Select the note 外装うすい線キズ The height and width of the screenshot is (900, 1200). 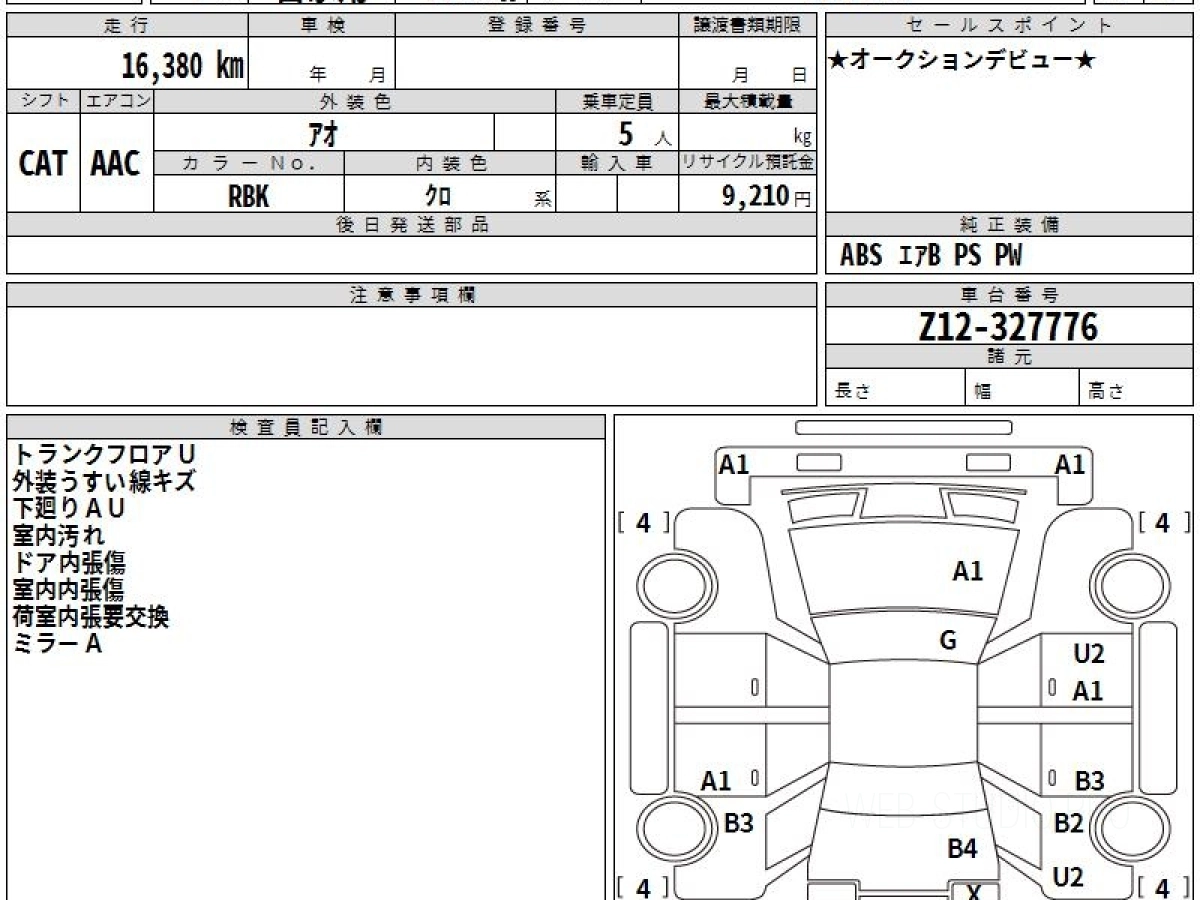tap(104, 481)
